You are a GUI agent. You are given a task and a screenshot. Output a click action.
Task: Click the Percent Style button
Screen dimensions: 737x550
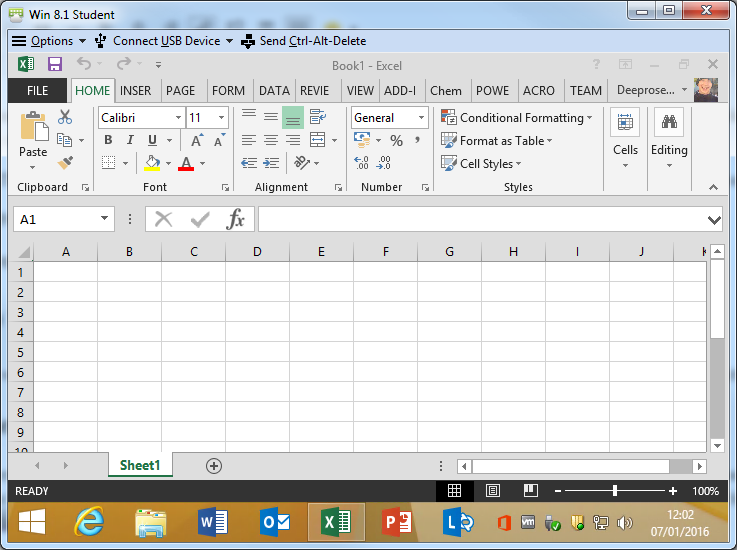[x=396, y=141]
